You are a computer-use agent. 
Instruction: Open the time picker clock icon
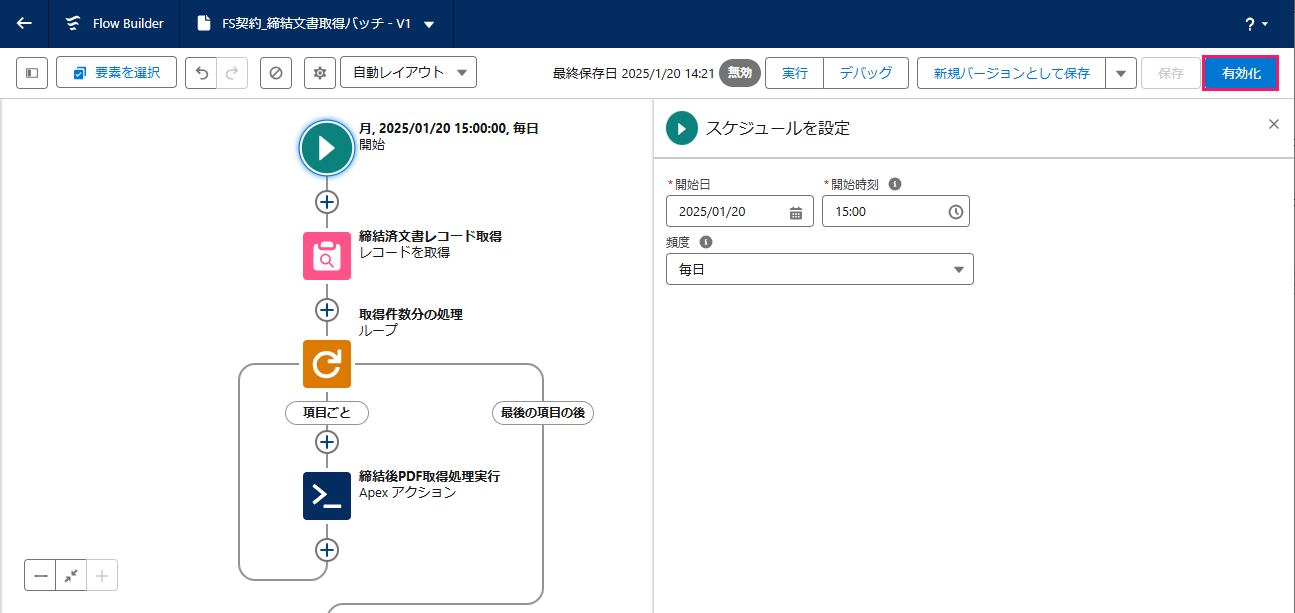click(x=955, y=212)
